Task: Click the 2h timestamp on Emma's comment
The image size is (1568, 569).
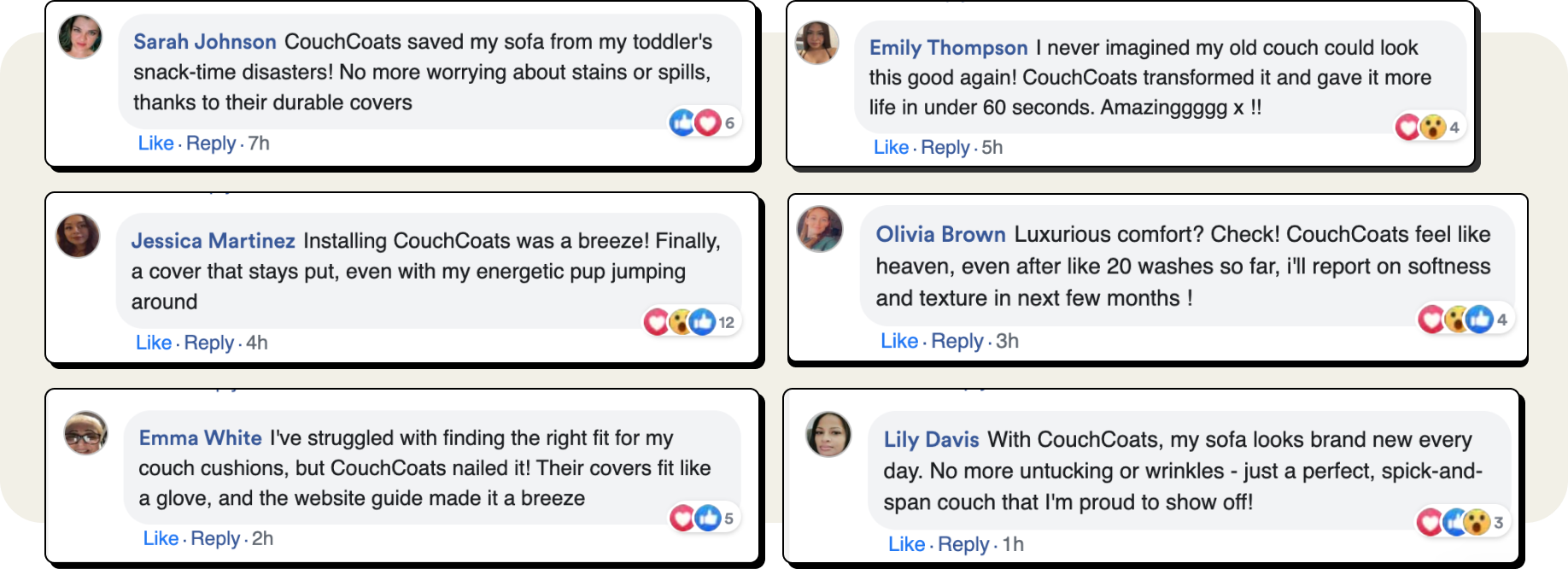Action: click(262, 538)
